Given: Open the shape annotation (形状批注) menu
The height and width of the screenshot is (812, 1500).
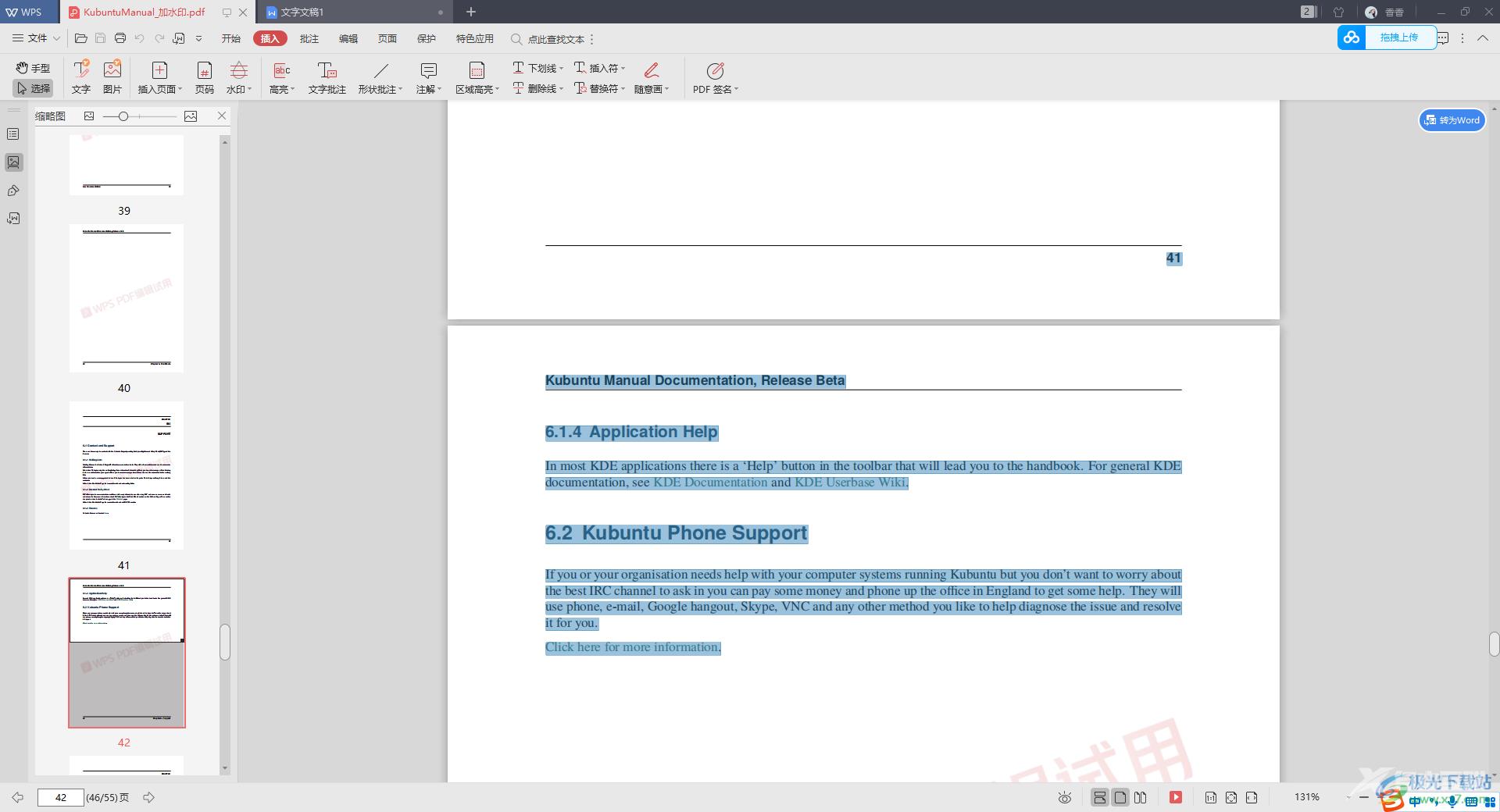Looking at the screenshot, I should 380,77.
